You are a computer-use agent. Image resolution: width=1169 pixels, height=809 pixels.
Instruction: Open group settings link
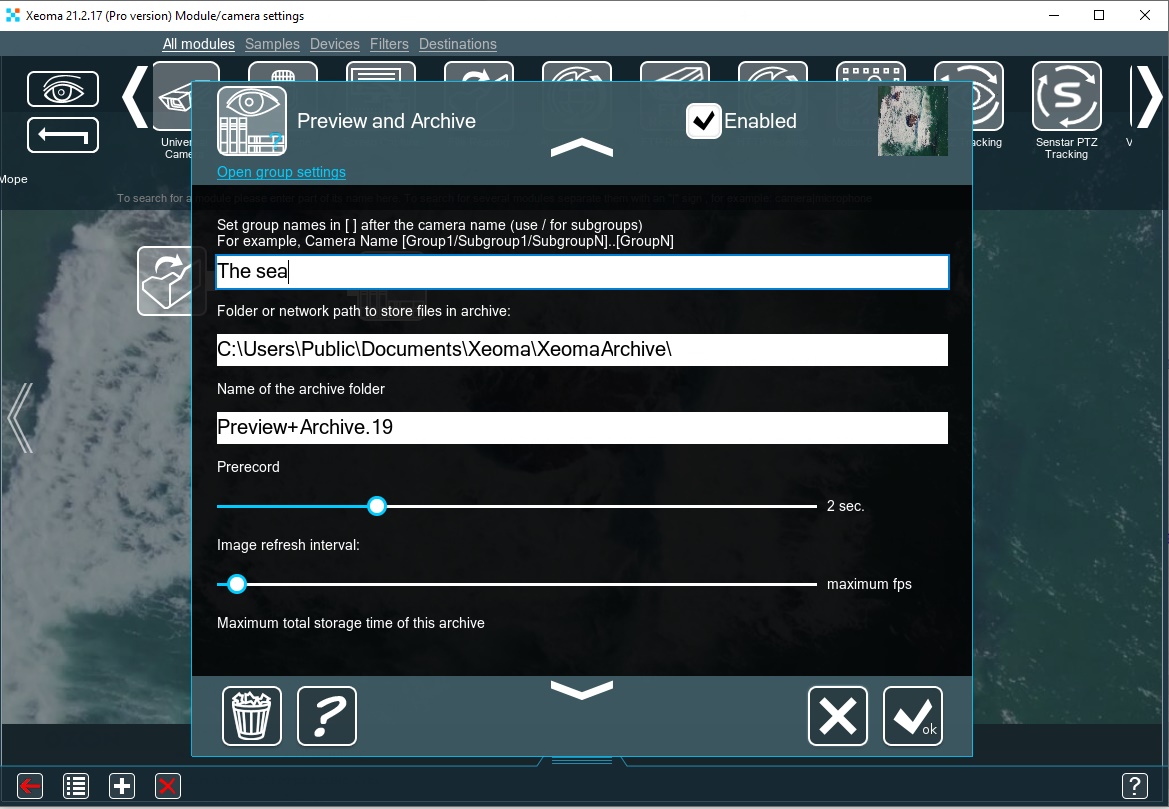pyautogui.click(x=281, y=172)
